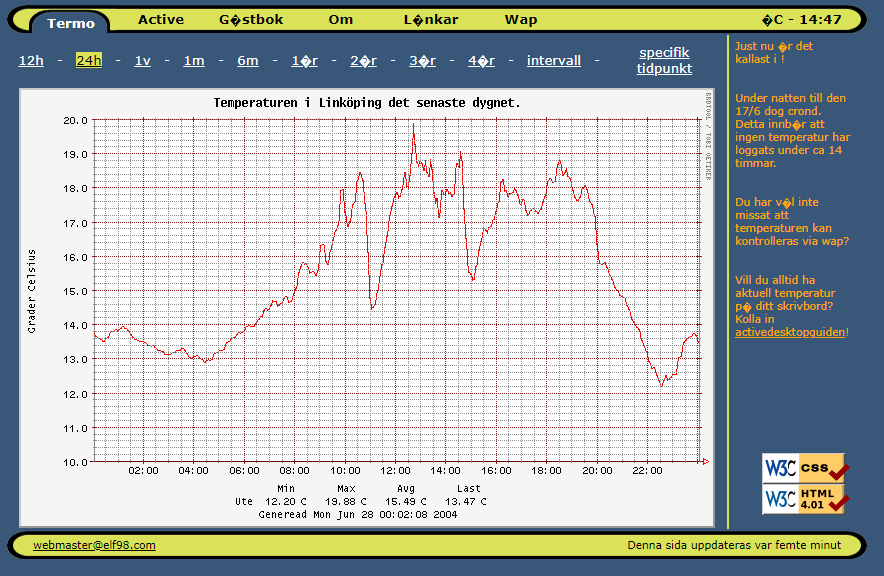
Task: Show the 2år two-year graph
Action: pos(363,61)
